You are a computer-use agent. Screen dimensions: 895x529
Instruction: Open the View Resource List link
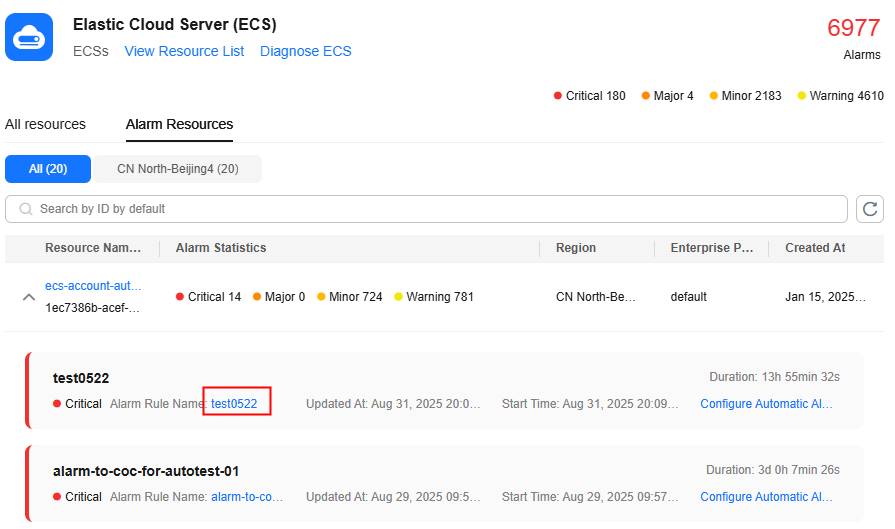[184, 51]
